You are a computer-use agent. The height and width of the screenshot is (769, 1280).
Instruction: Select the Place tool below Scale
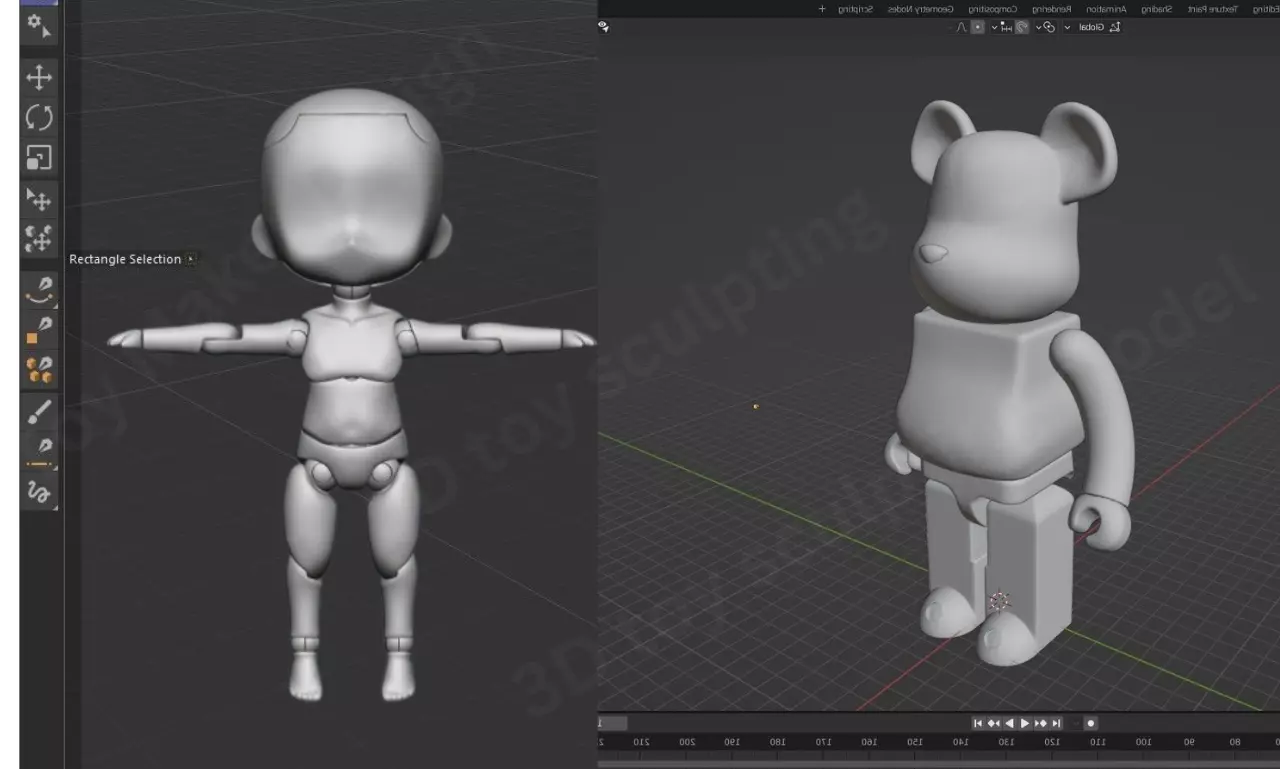coord(39,199)
